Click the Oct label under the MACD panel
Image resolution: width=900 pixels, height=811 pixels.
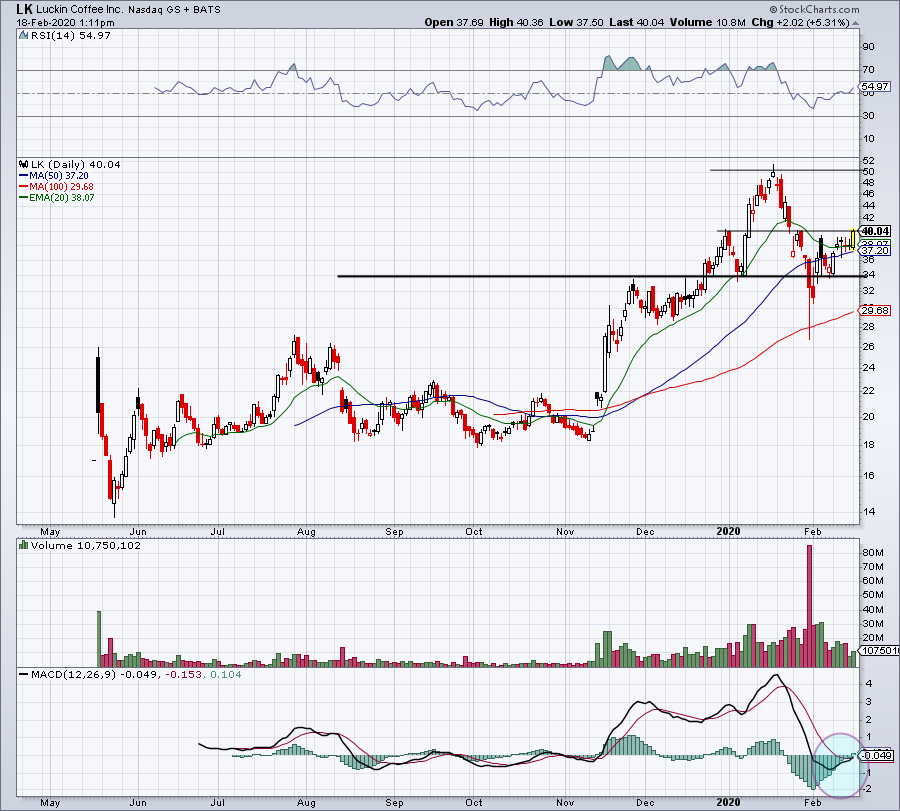[474, 802]
